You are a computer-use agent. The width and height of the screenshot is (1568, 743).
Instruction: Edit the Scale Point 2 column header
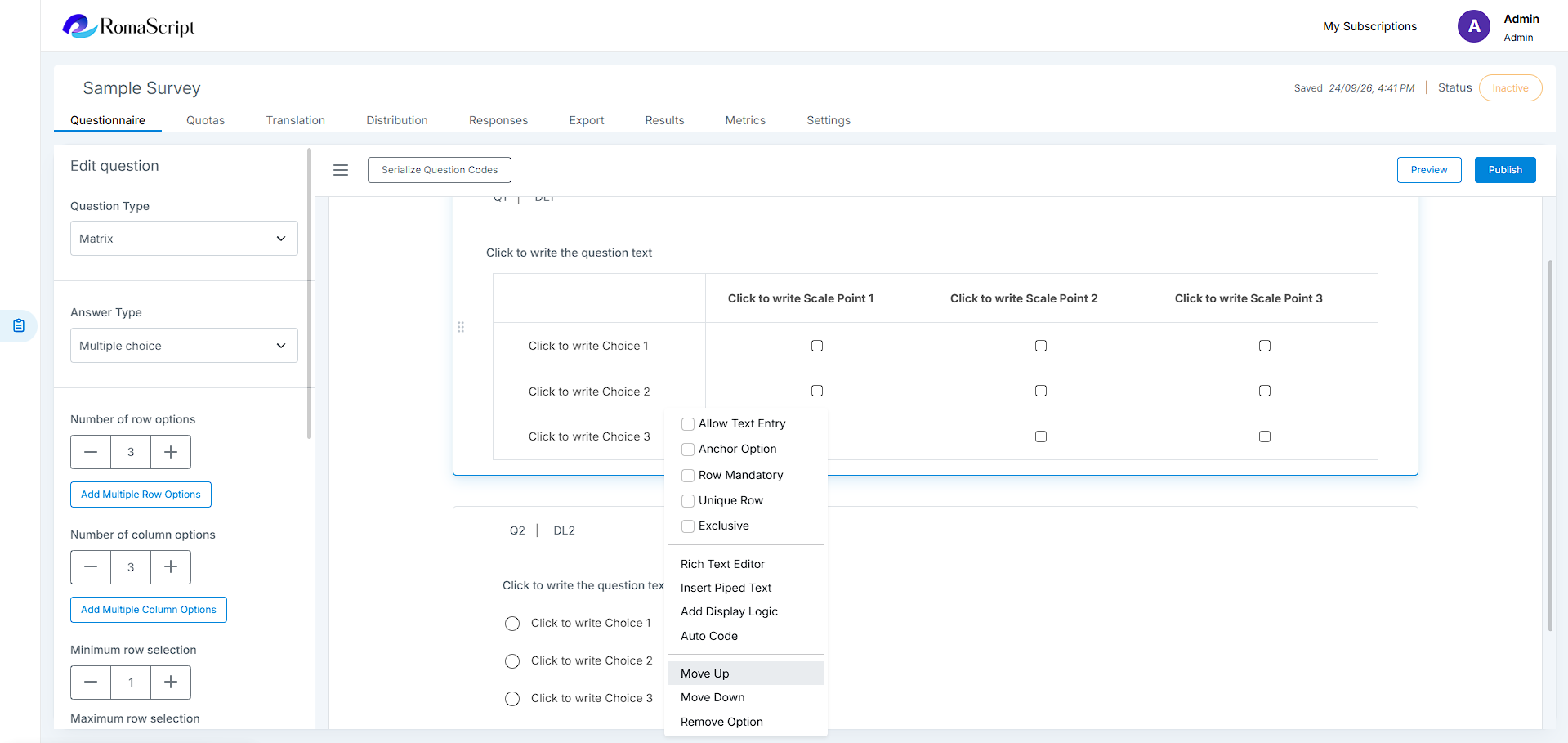click(x=1024, y=298)
